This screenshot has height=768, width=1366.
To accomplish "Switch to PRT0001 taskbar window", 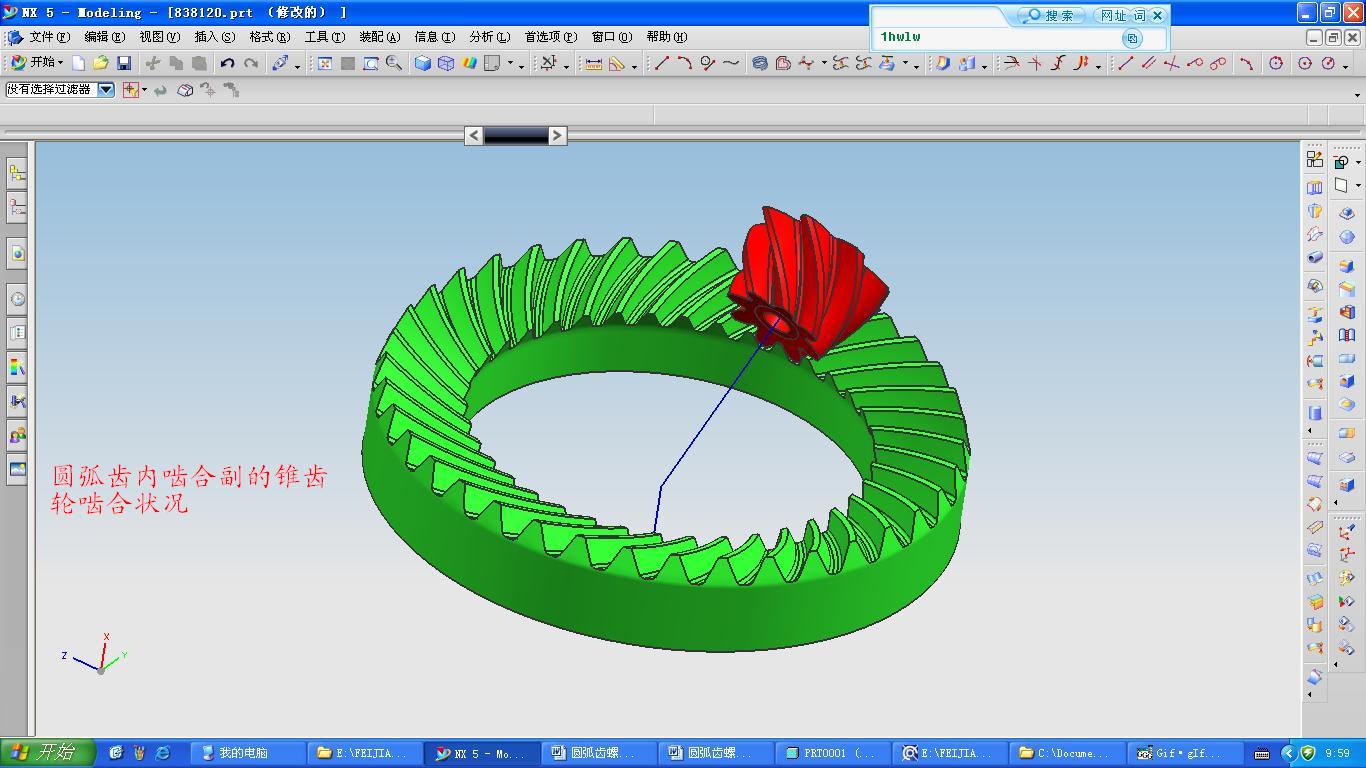I will pos(832,753).
